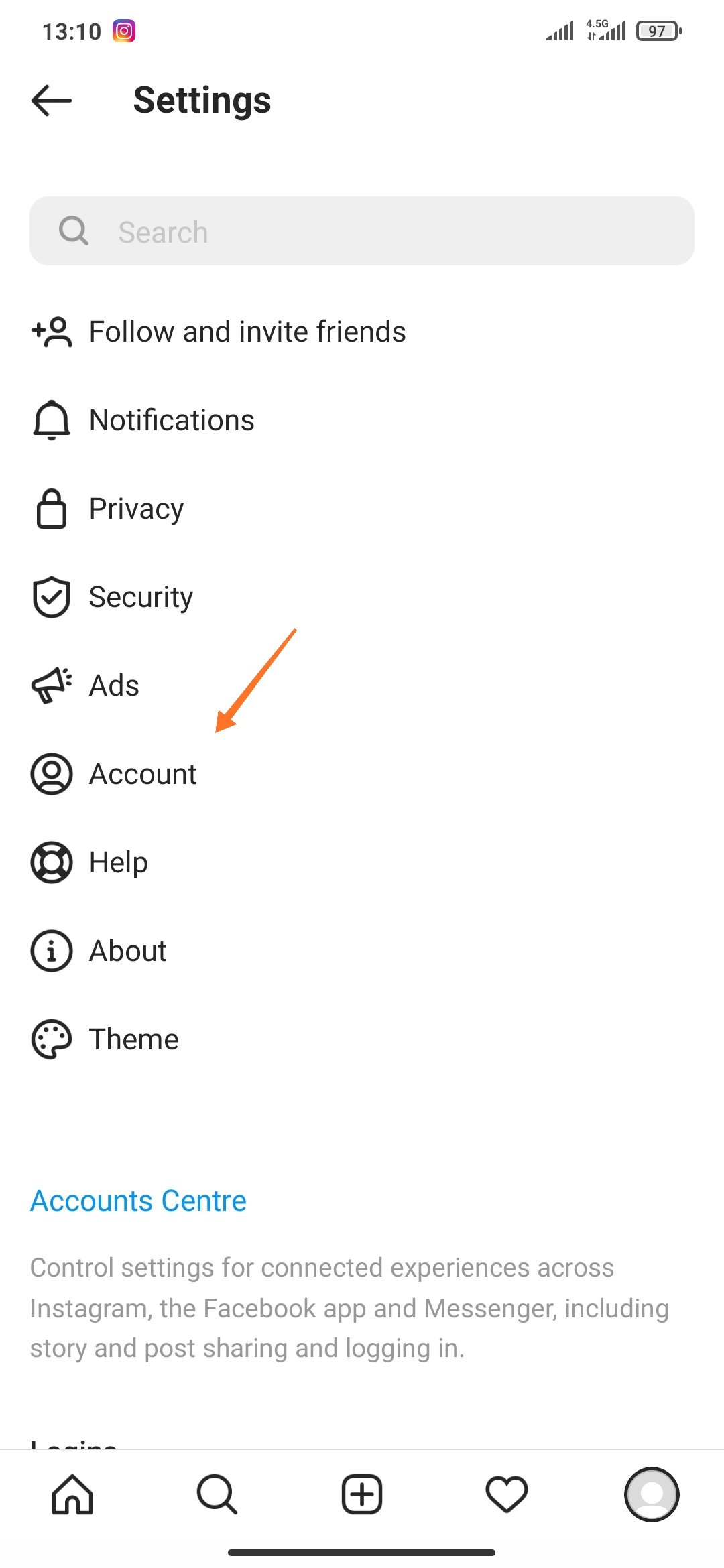Tap the Security shield icon
The height and width of the screenshot is (1568, 724).
[x=52, y=597]
